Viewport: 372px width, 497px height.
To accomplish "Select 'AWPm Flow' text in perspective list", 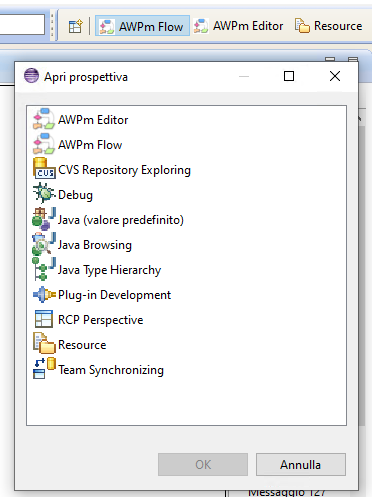I will pyautogui.click(x=90, y=145).
